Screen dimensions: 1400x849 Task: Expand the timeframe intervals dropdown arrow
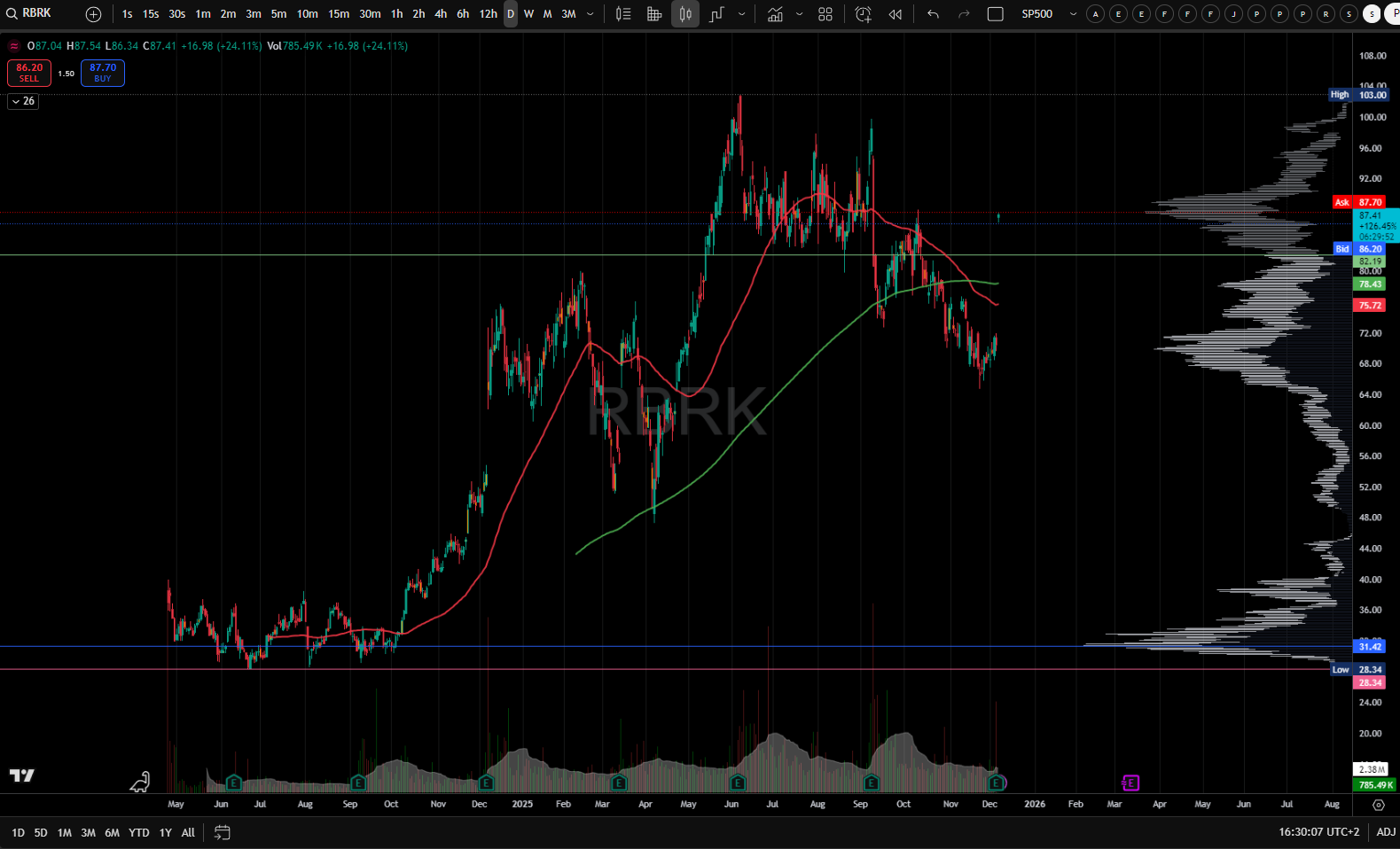pyautogui.click(x=591, y=14)
